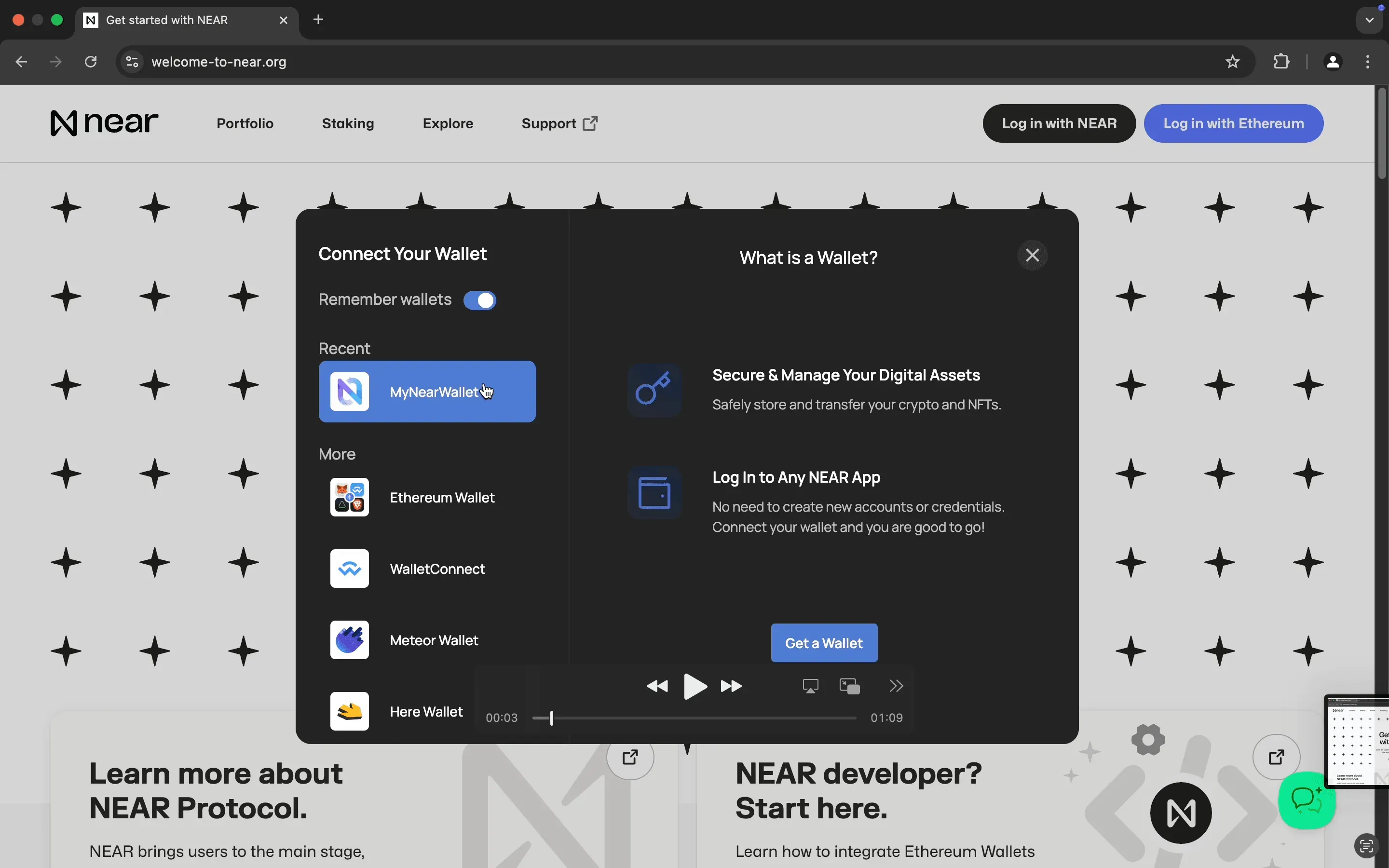Open browser extensions menu

[x=1281, y=62]
